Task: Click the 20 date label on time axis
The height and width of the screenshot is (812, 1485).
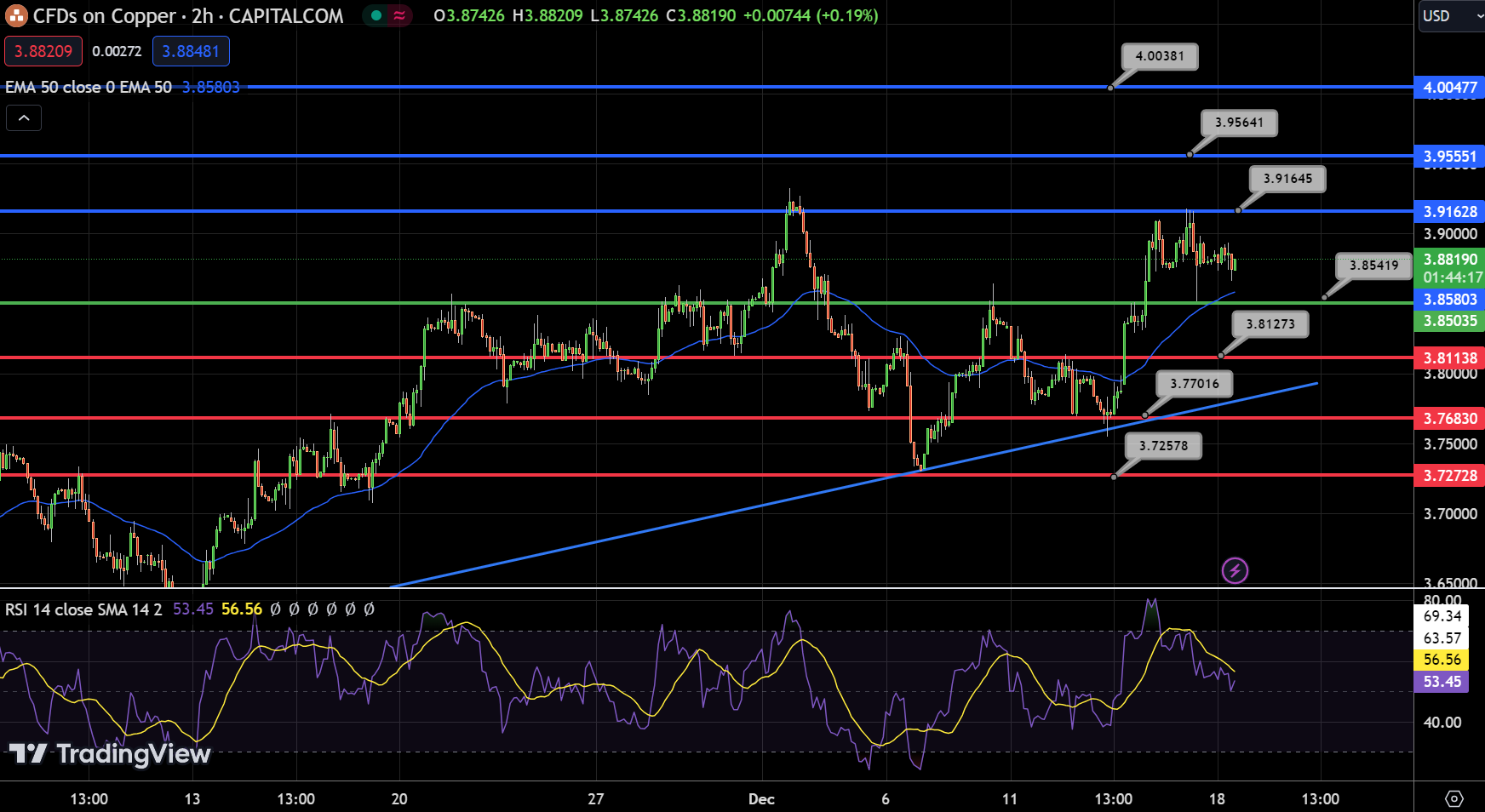Action: coord(398,798)
